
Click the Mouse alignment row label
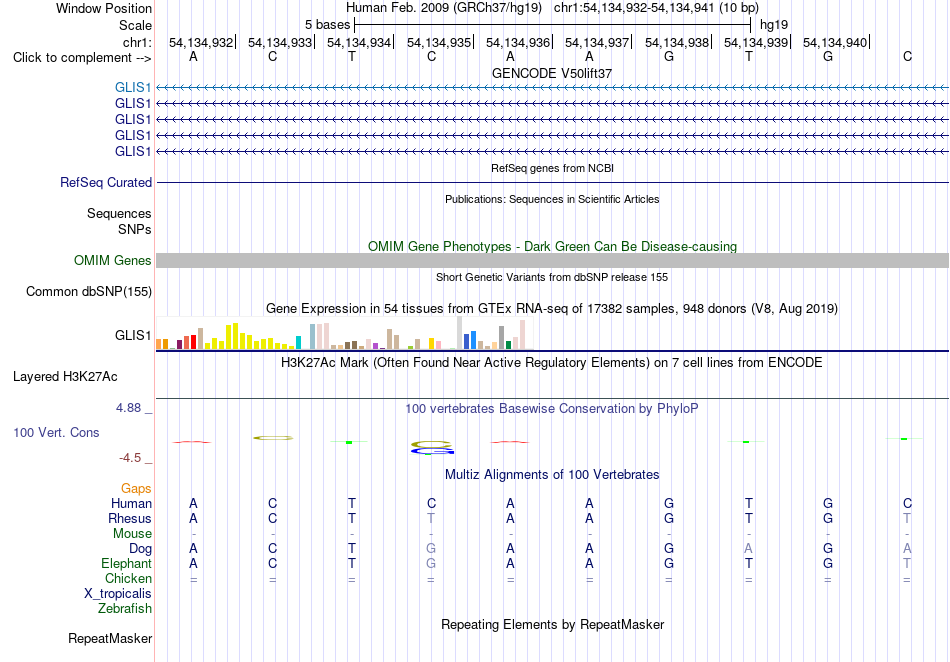pos(132,534)
